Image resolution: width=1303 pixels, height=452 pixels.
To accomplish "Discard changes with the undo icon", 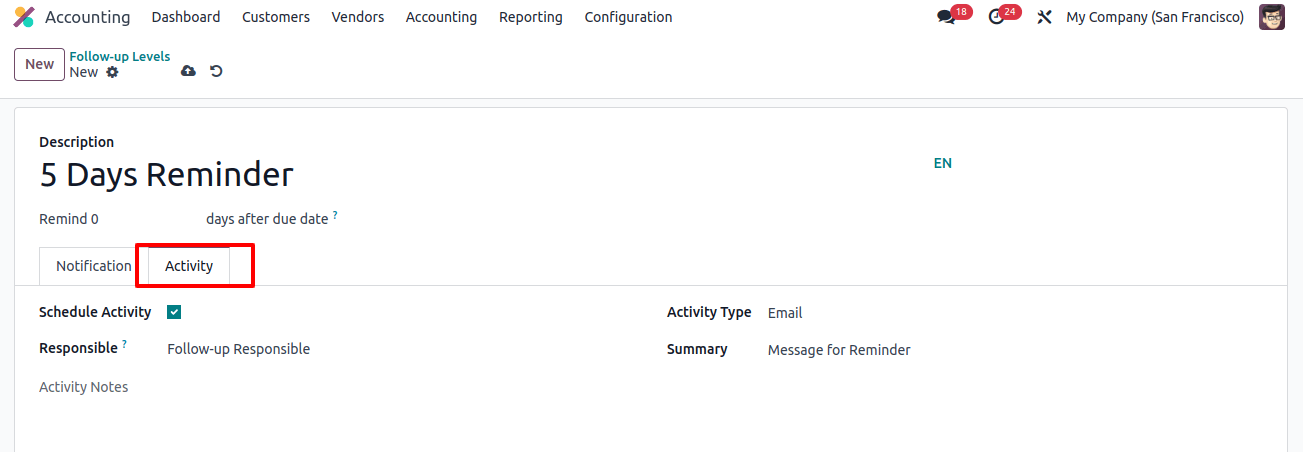I will pyautogui.click(x=216, y=71).
